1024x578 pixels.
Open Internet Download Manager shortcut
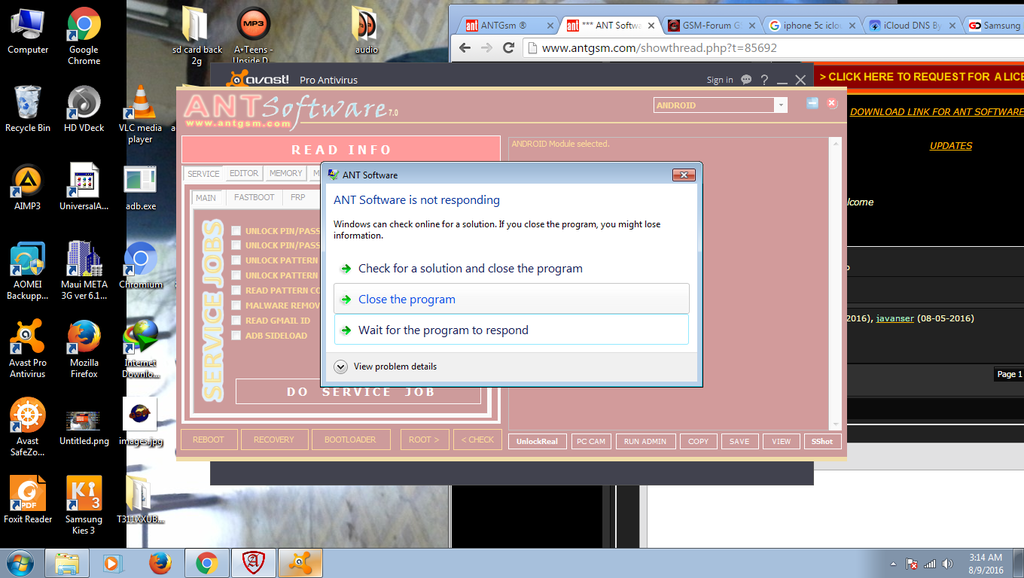coord(140,349)
